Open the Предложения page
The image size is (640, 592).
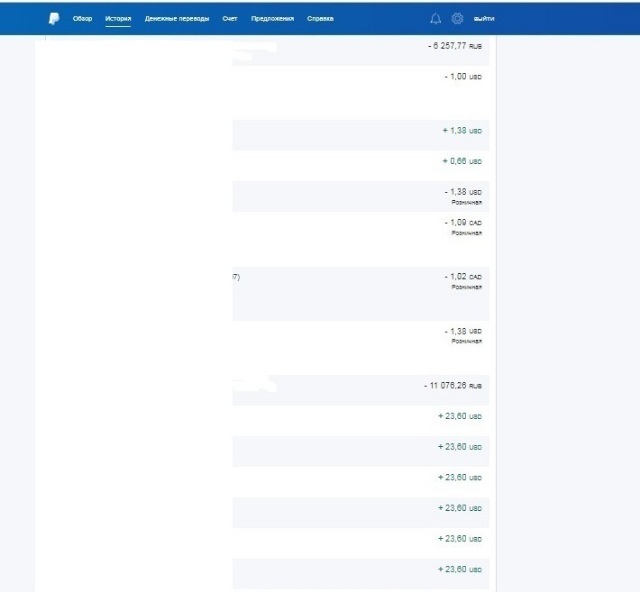(x=272, y=18)
